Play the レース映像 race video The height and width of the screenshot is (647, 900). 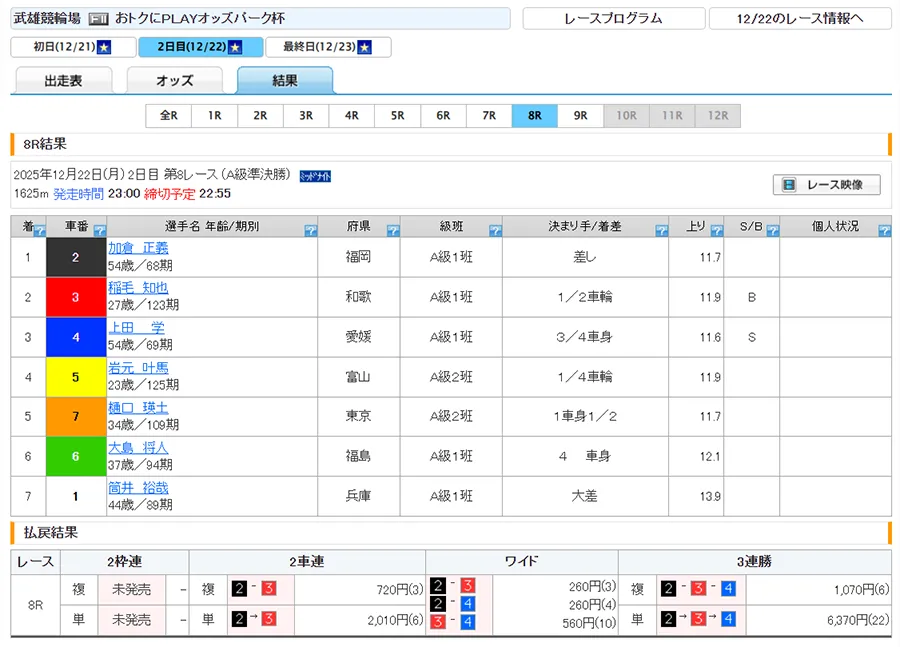pos(826,185)
